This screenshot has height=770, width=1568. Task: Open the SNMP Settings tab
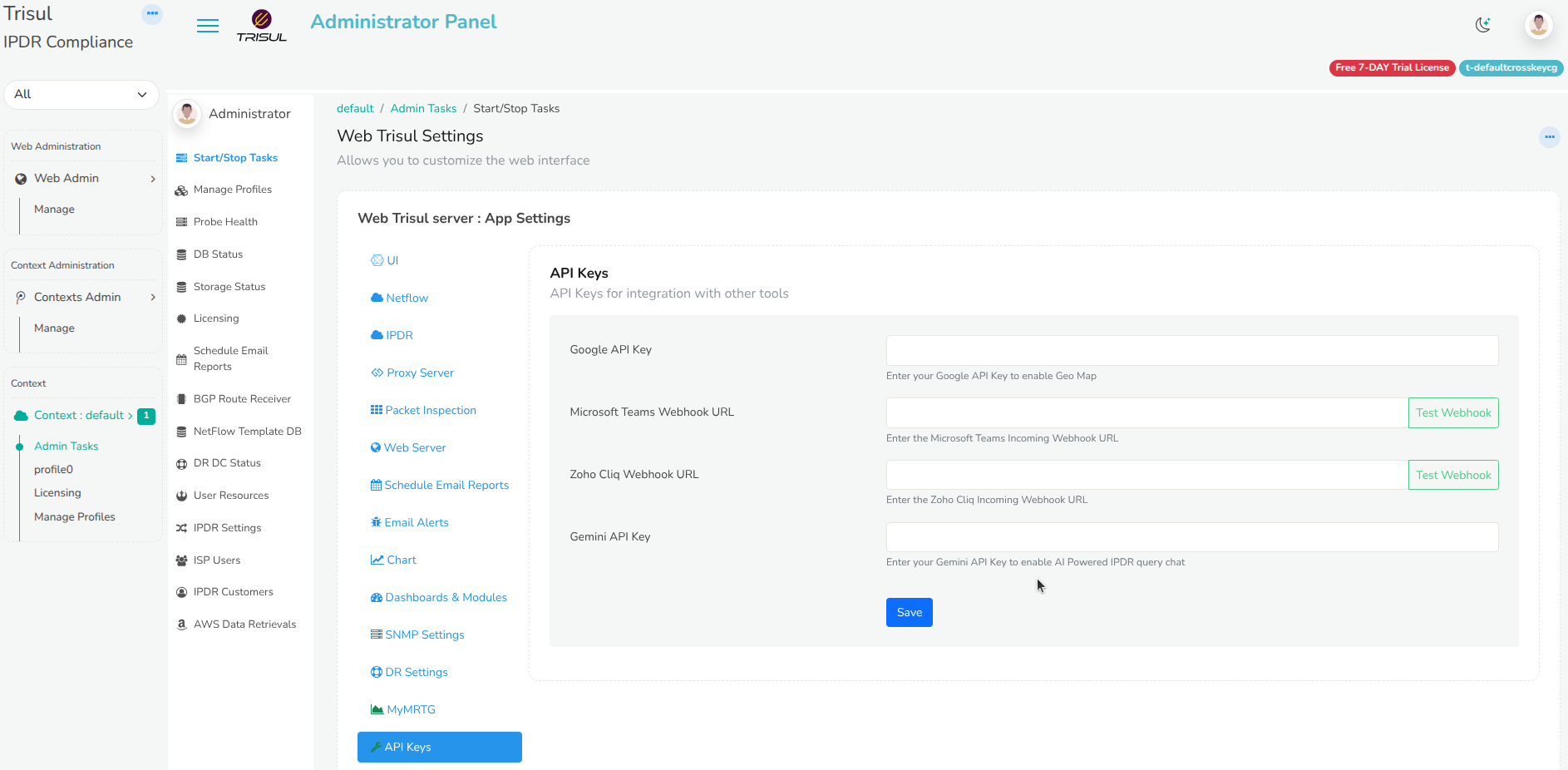pos(424,634)
